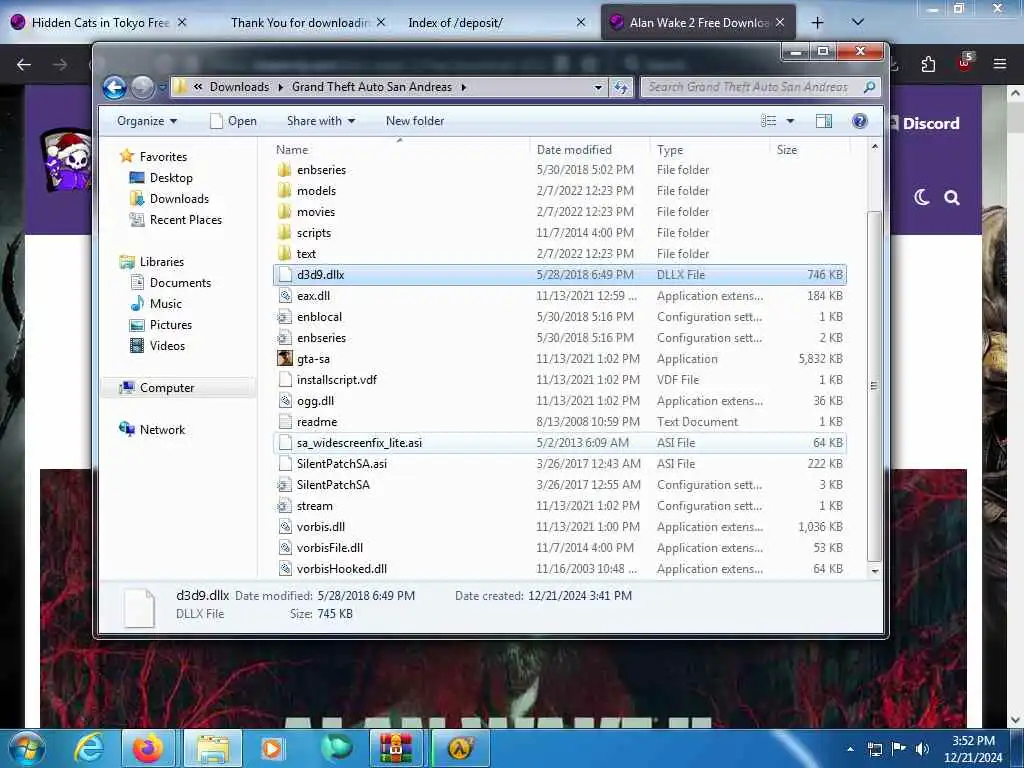Open the recent pages dropdown arrow
Viewport: 1024px width, 768px height.
(161, 87)
